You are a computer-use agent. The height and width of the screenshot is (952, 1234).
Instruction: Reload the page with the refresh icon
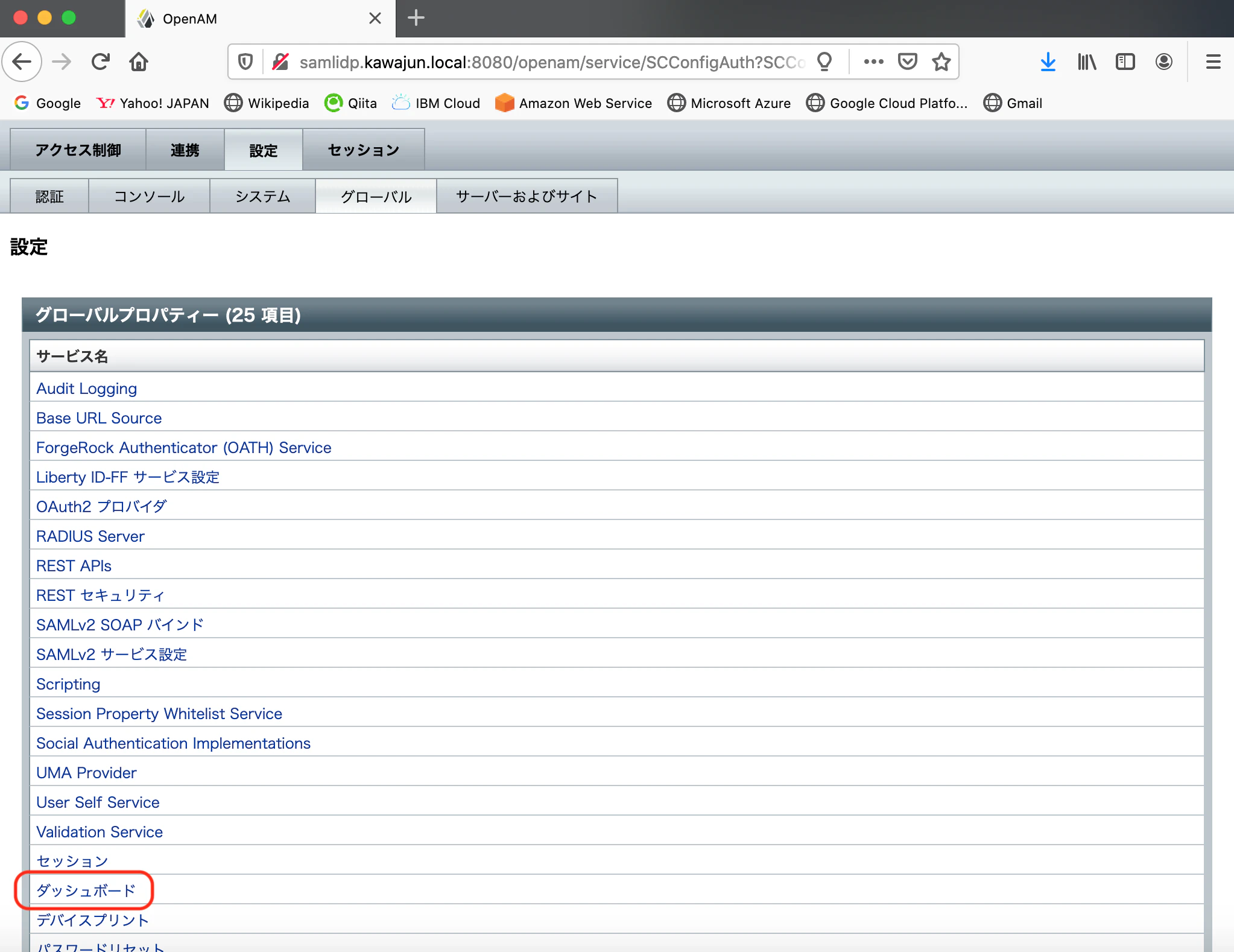pos(100,62)
